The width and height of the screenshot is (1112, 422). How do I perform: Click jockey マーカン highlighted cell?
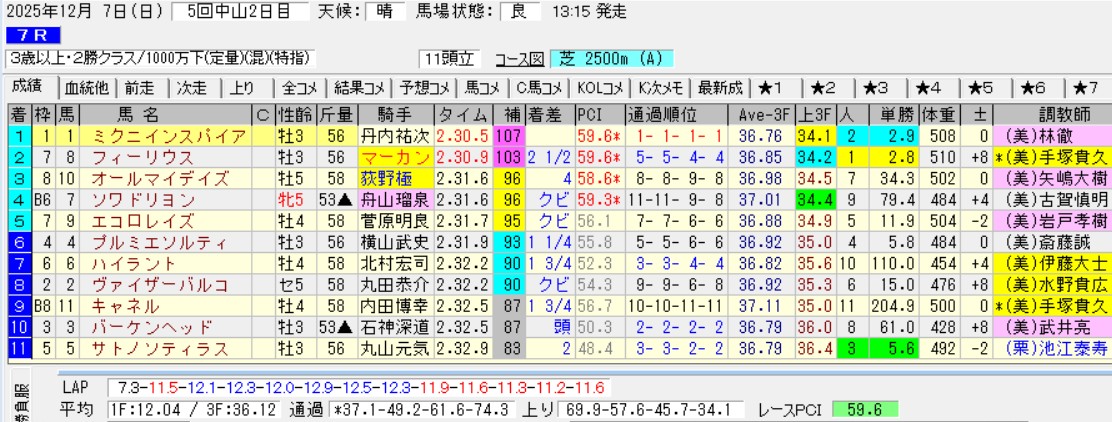pos(396,156)
